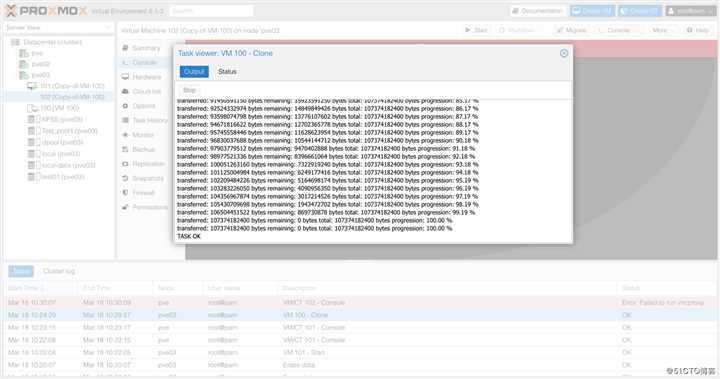Select the VM 101 - Start task row
This screenshot has height=379, width=720.
(360, 352)
